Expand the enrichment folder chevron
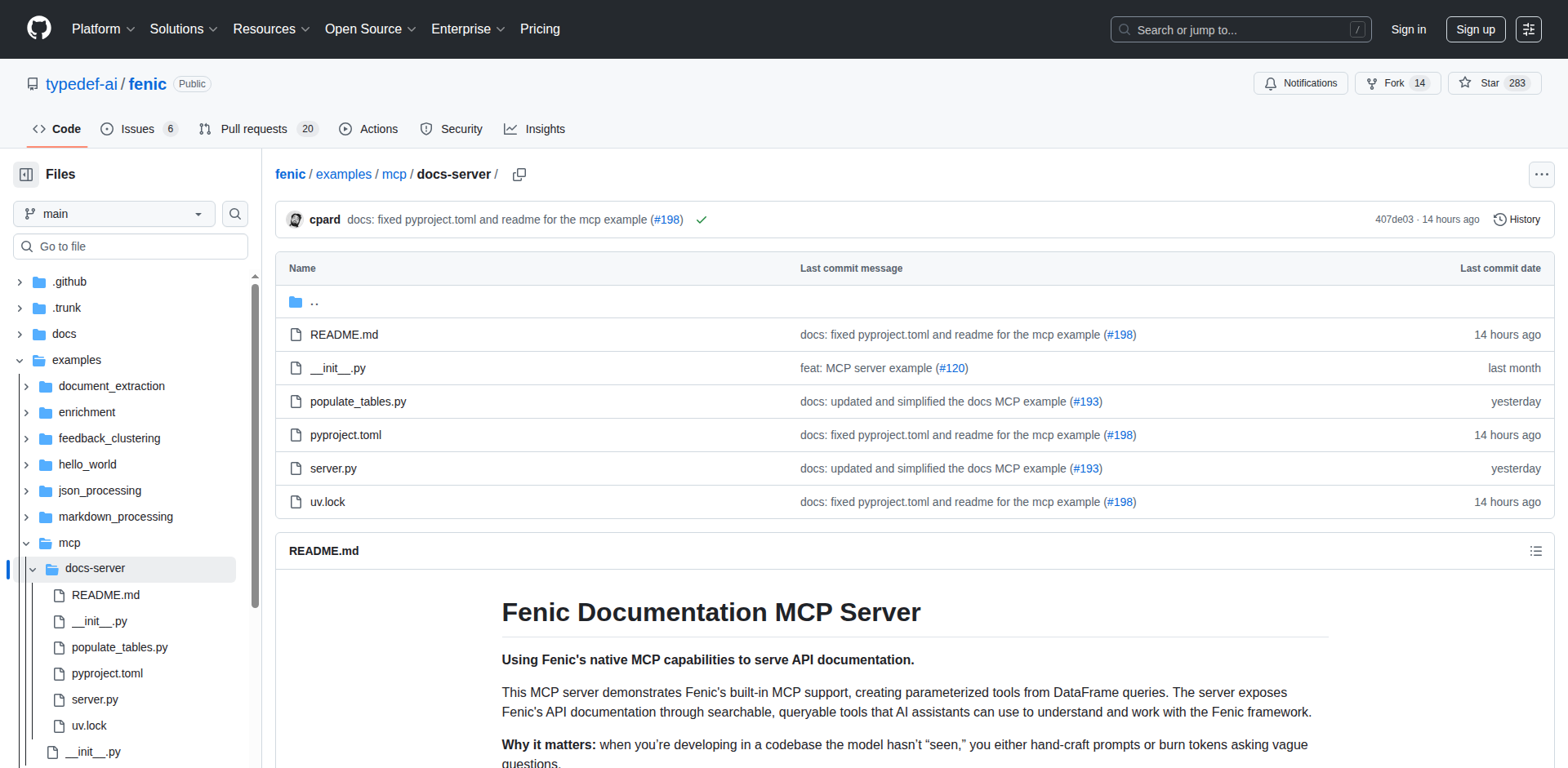The image size is (1568, 768). [26, 412]
